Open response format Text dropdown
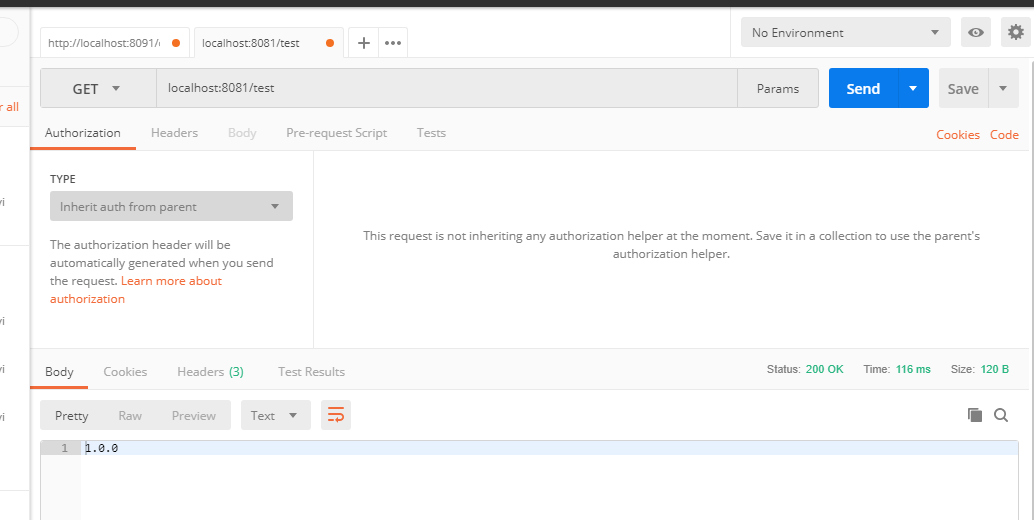 [276, 415]
